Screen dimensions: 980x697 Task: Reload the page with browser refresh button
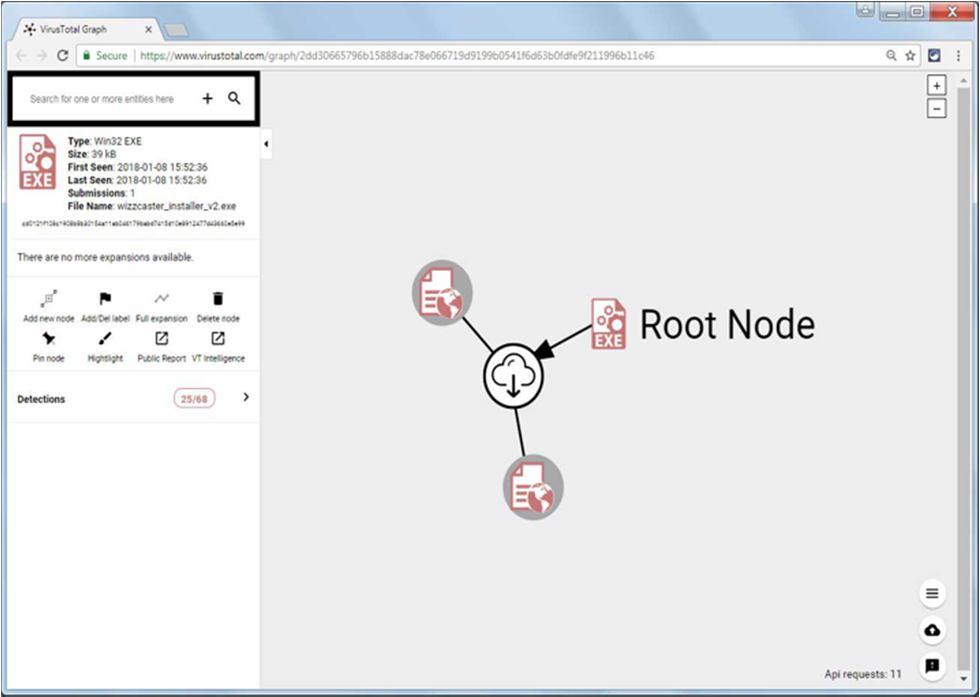(62, 56)
